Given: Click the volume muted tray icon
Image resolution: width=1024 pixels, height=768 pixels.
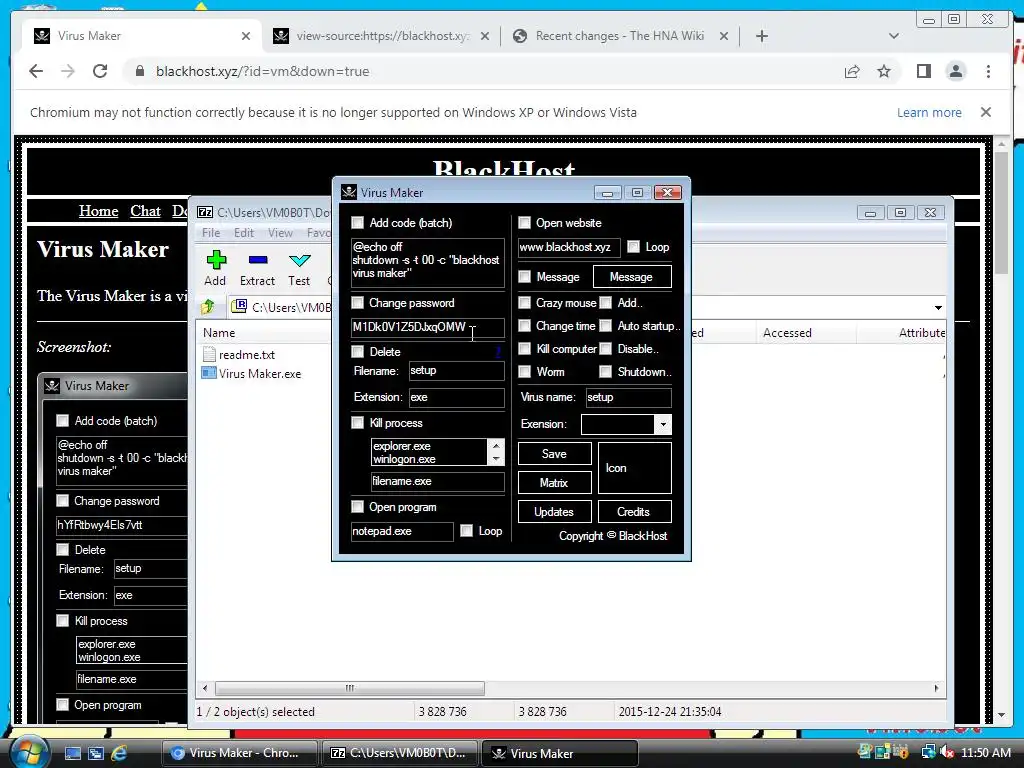Looking at the screenshot, I should (x=947, y=752).
